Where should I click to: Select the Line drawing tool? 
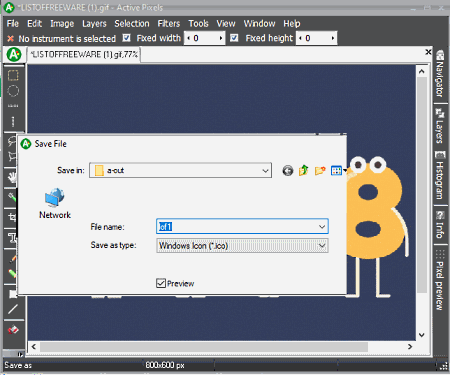coord(13,309)
